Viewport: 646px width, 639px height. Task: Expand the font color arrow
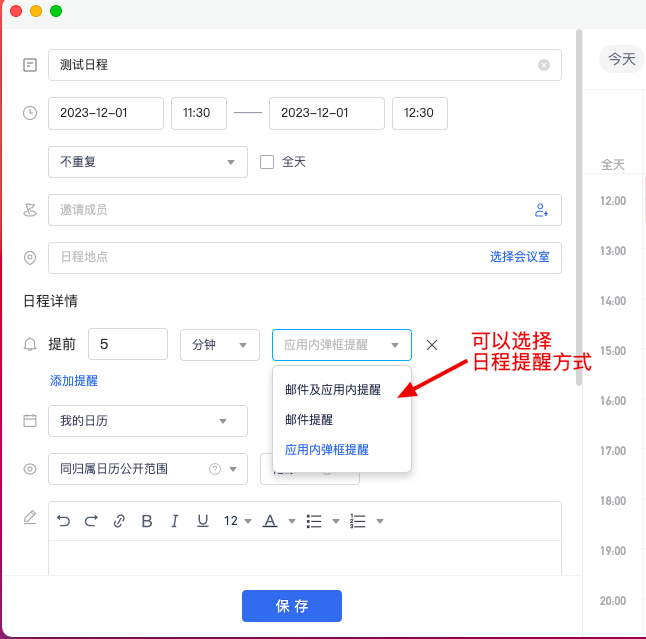(x=292, y=521)
